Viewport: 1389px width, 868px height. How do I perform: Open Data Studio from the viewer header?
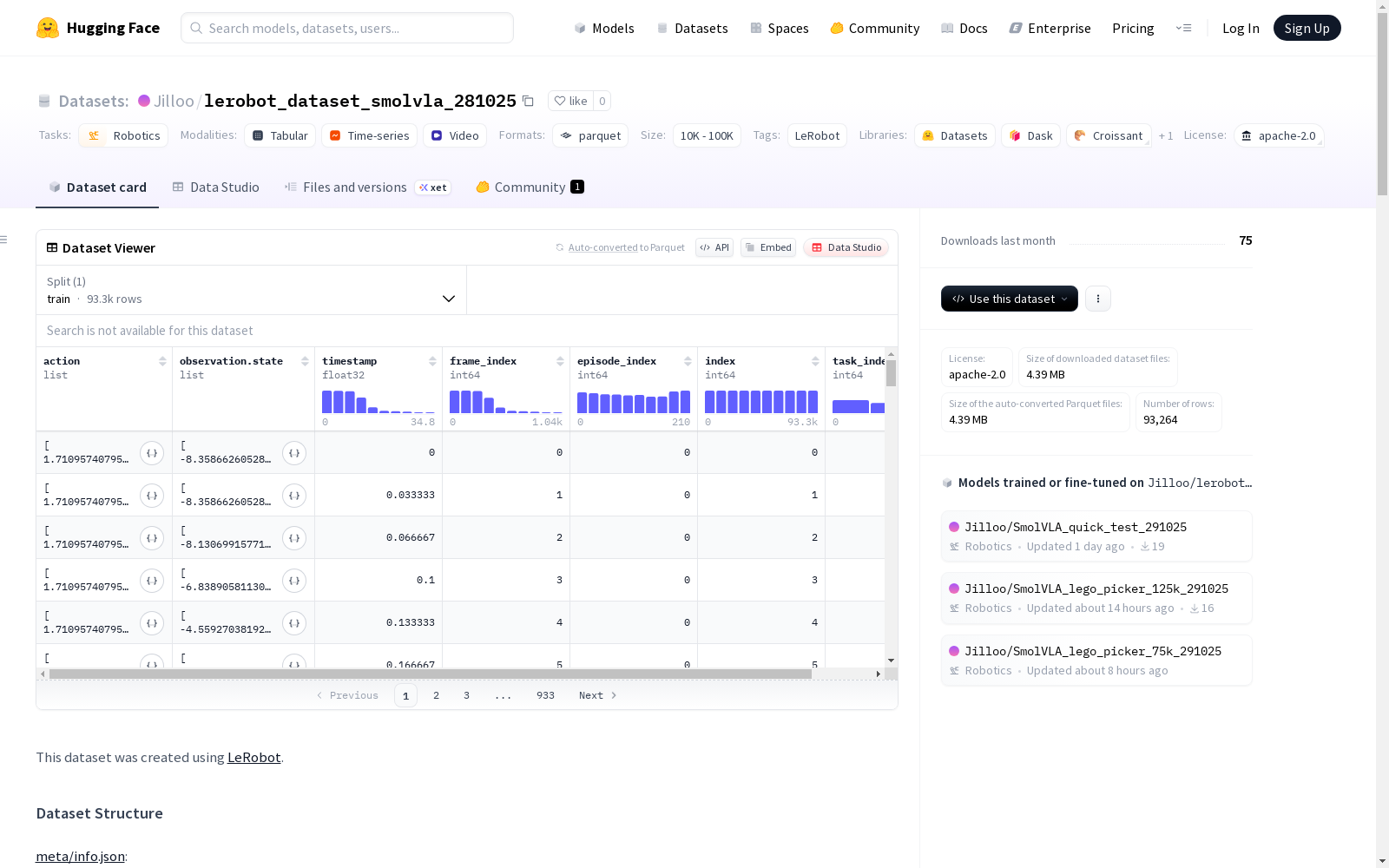coord(846,247)
